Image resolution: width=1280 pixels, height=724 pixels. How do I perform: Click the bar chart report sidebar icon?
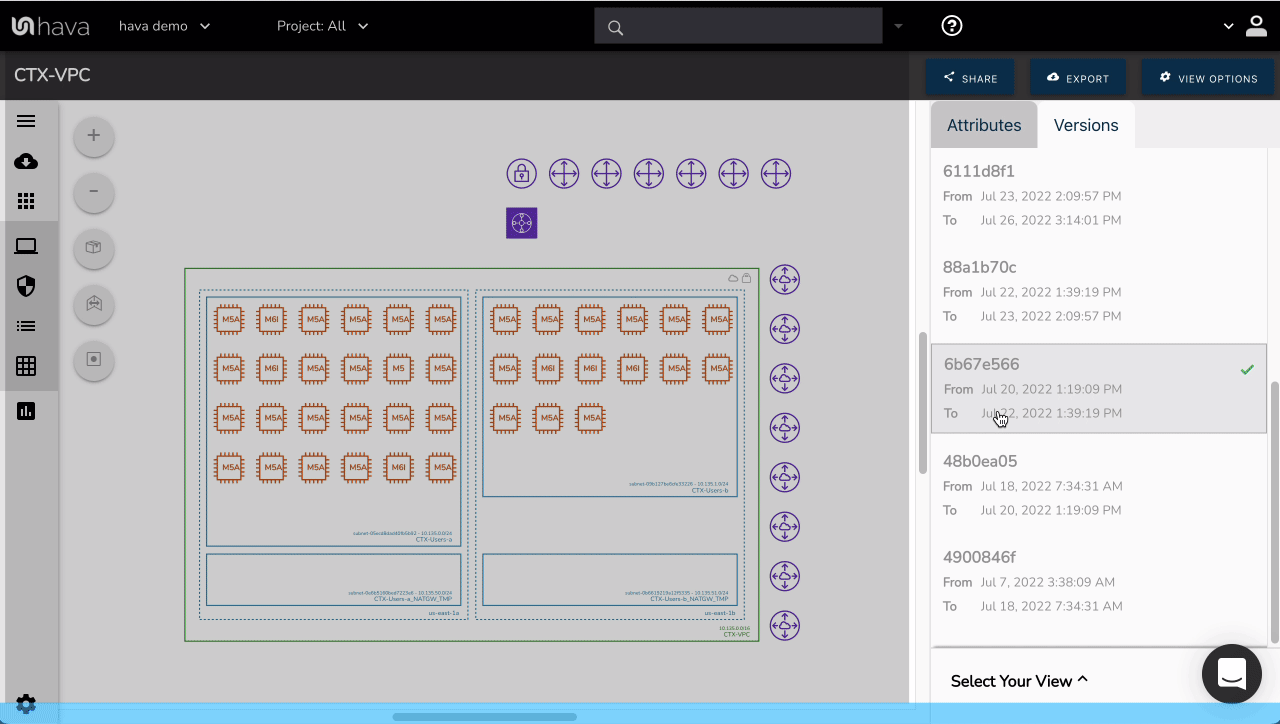[x=26, y=411]
